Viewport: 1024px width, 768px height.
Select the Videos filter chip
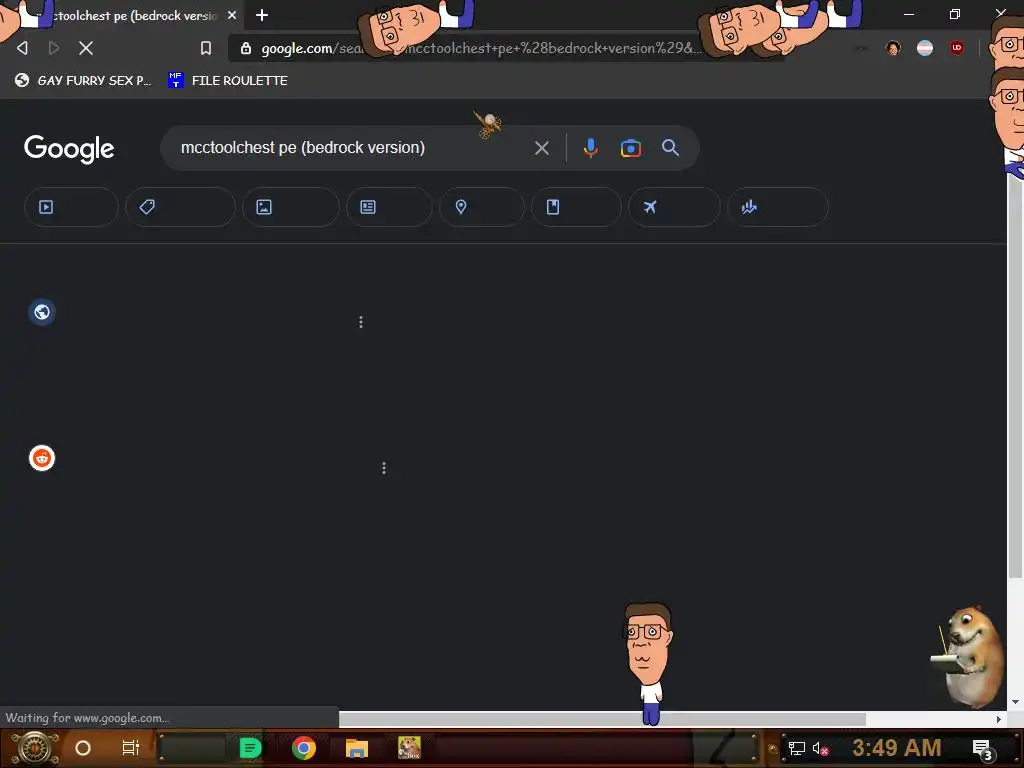pos(71,207)
